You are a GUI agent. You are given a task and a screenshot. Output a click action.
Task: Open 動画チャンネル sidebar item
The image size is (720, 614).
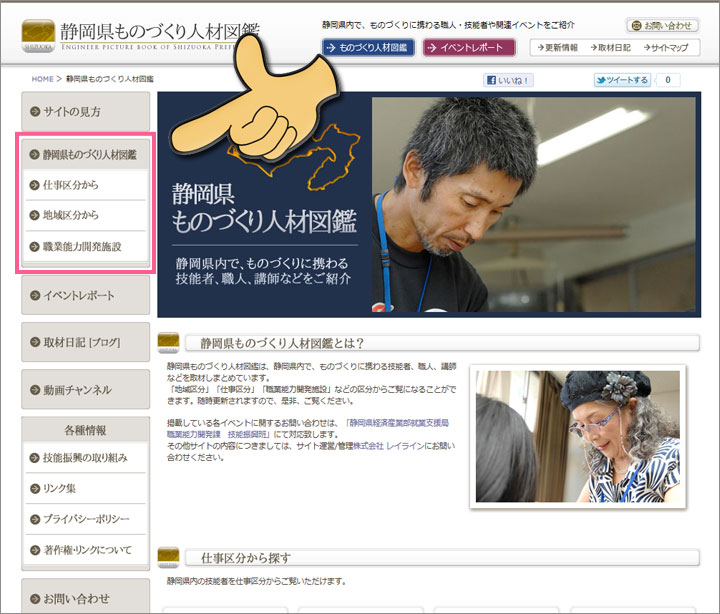pyautogui.click(x=85, y=389)
